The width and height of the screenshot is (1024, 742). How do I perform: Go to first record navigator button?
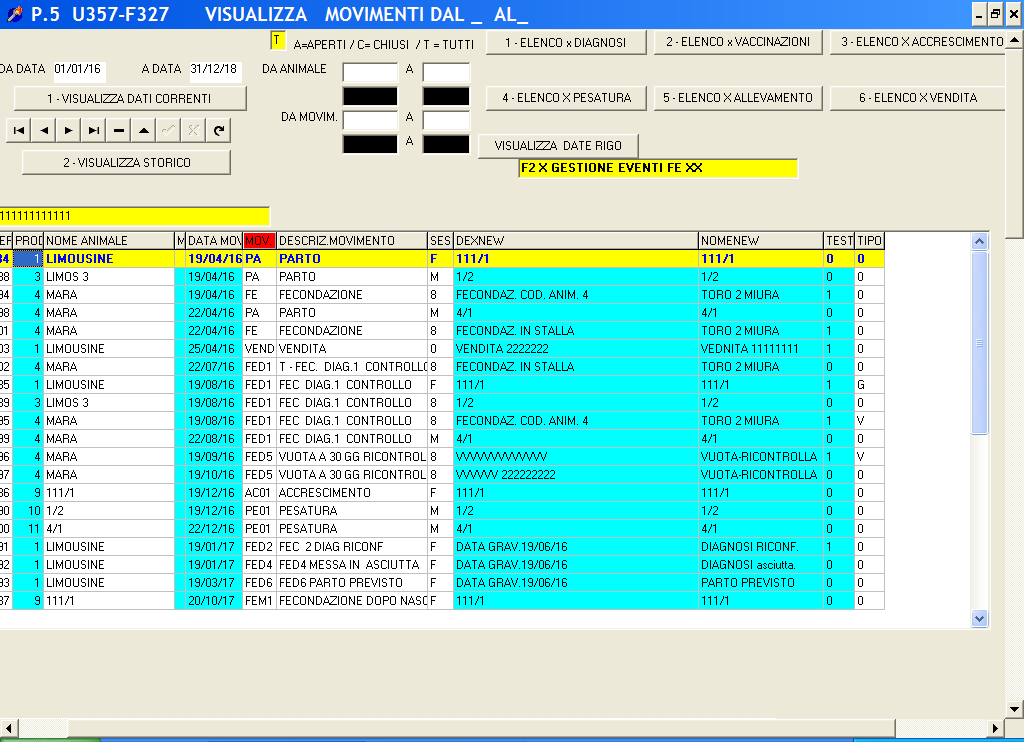point(19,131)
